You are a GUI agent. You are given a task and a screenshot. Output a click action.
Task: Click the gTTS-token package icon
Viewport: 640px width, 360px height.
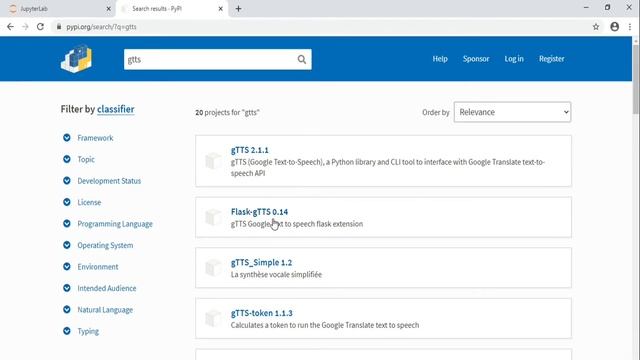coord(213,318)
